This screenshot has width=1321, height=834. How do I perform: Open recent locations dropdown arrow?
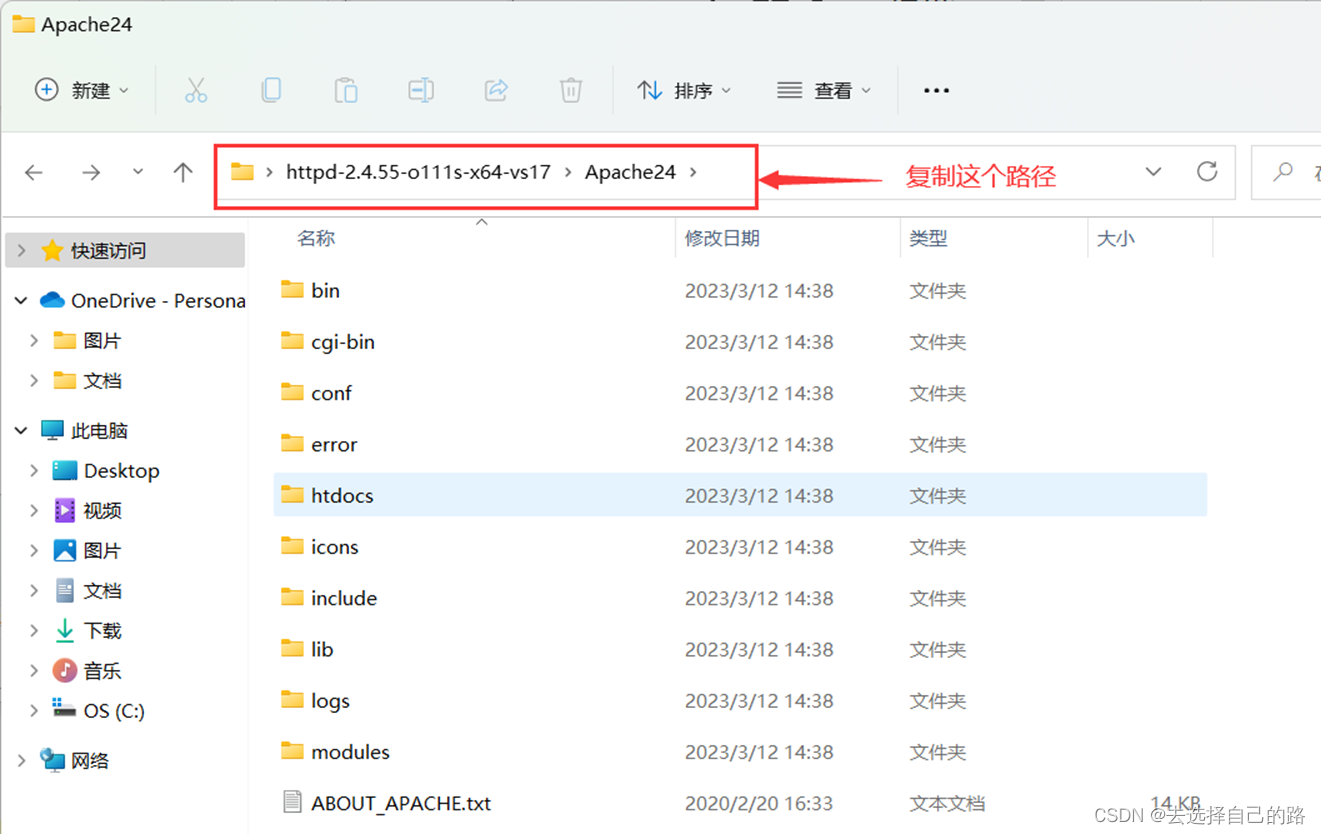pyautogui.click(x=138, y=172)
